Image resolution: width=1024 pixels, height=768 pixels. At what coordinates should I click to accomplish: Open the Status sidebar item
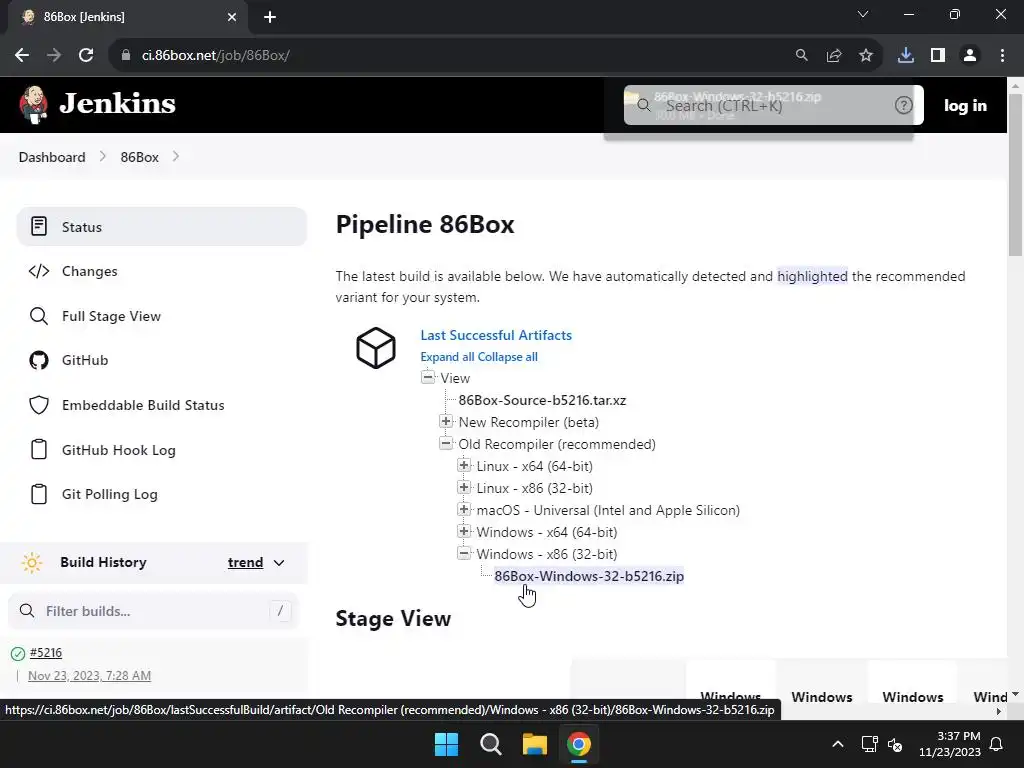(x=161, y=227)
